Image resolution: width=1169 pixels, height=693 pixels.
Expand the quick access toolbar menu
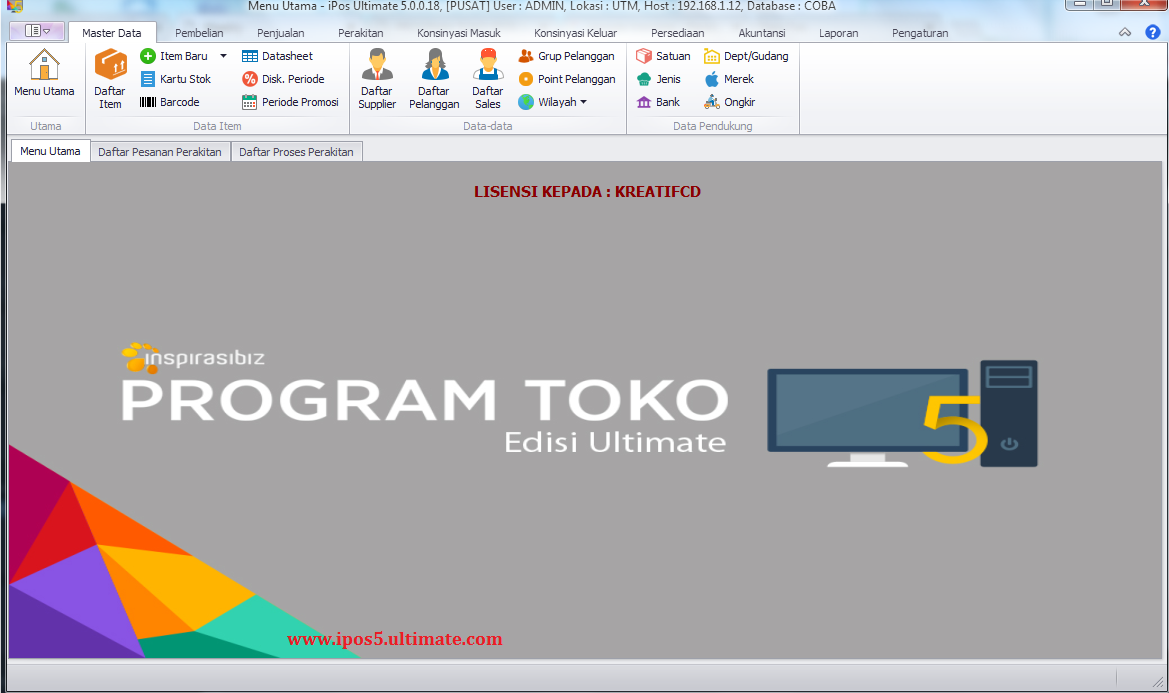coord(37,31)
